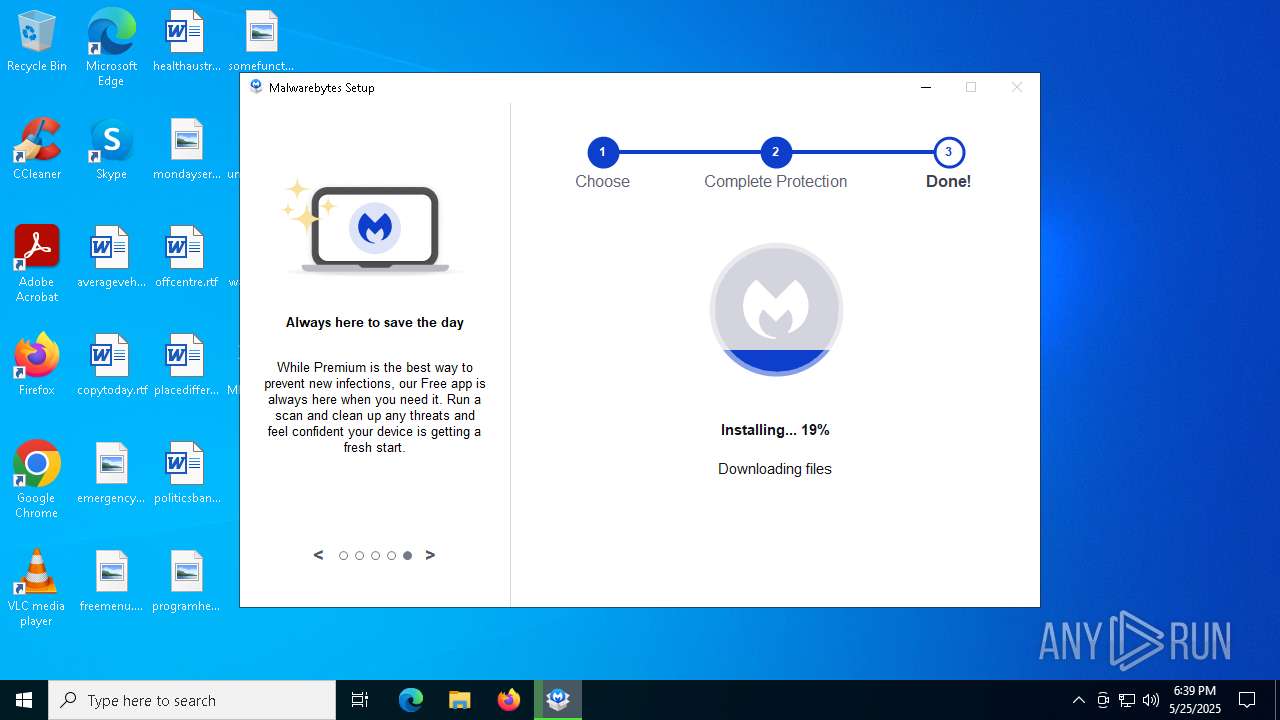Open Task View on taskbar

pyautogui.click(x=360, y=700)
